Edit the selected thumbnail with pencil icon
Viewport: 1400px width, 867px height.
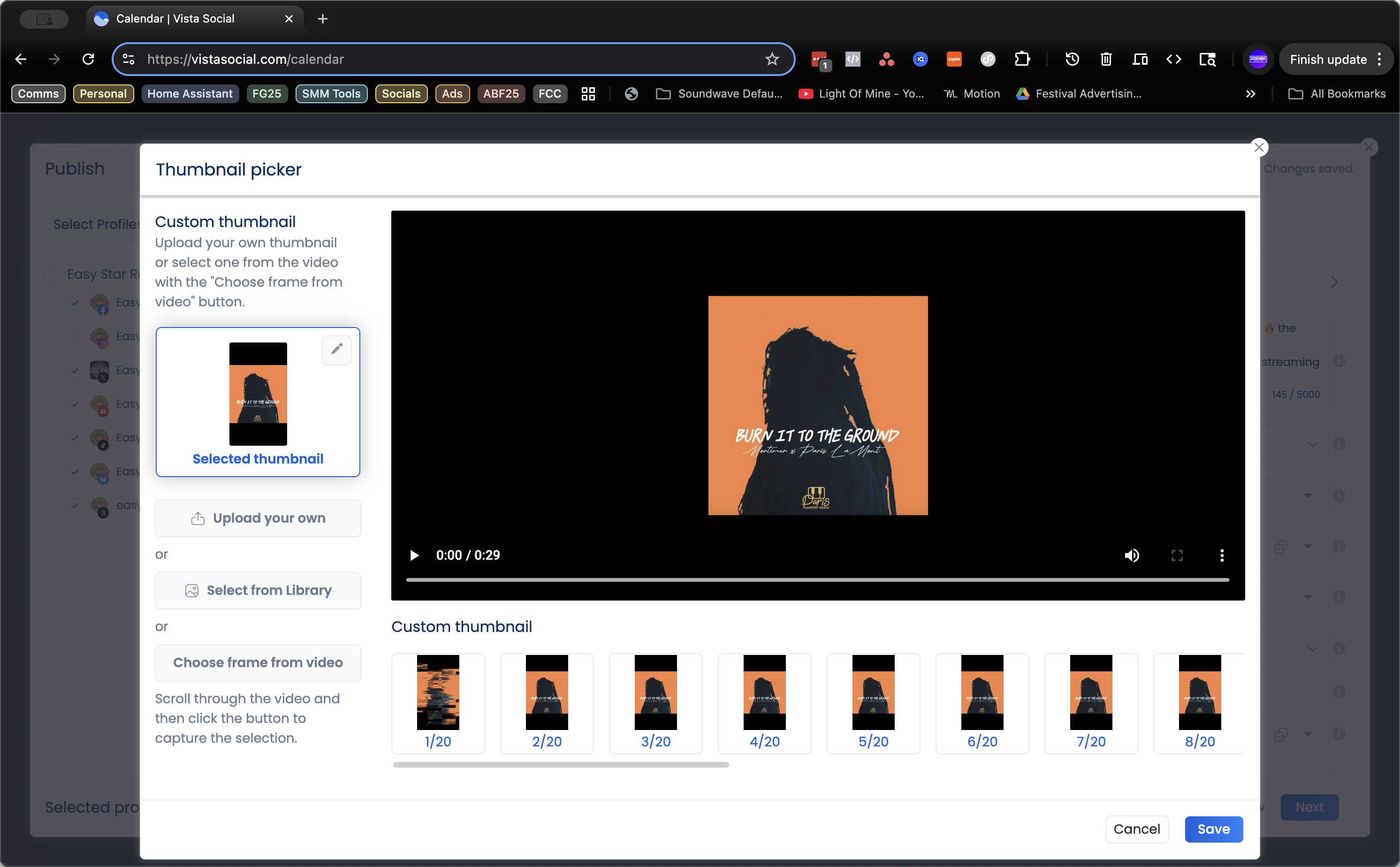[336, 349]
